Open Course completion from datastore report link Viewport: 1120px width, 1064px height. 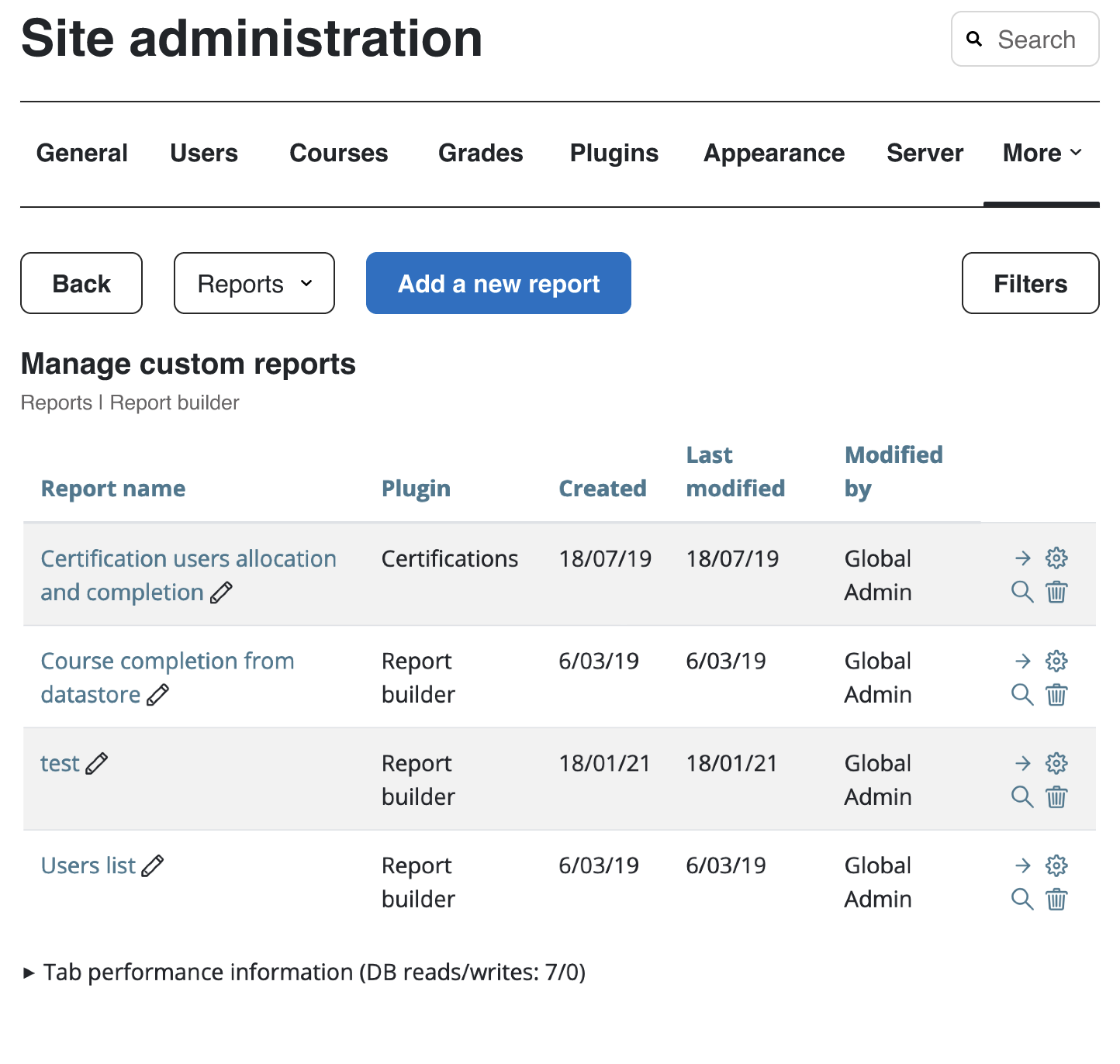coord(168,678)
